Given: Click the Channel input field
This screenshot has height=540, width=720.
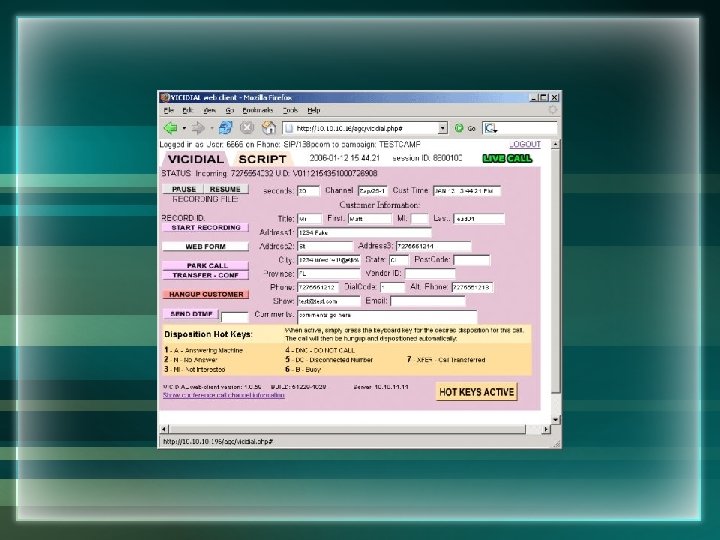Looking at the screenshot, I should pyautogui.click(x=372, y=191).
